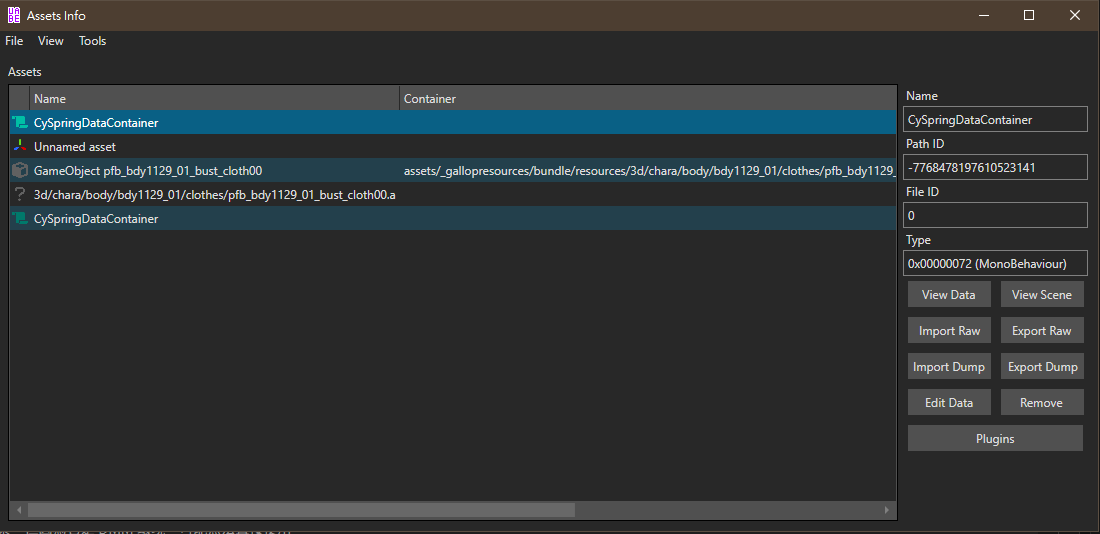
Task: Sort by the Container column header
Action: pos(649,99)
